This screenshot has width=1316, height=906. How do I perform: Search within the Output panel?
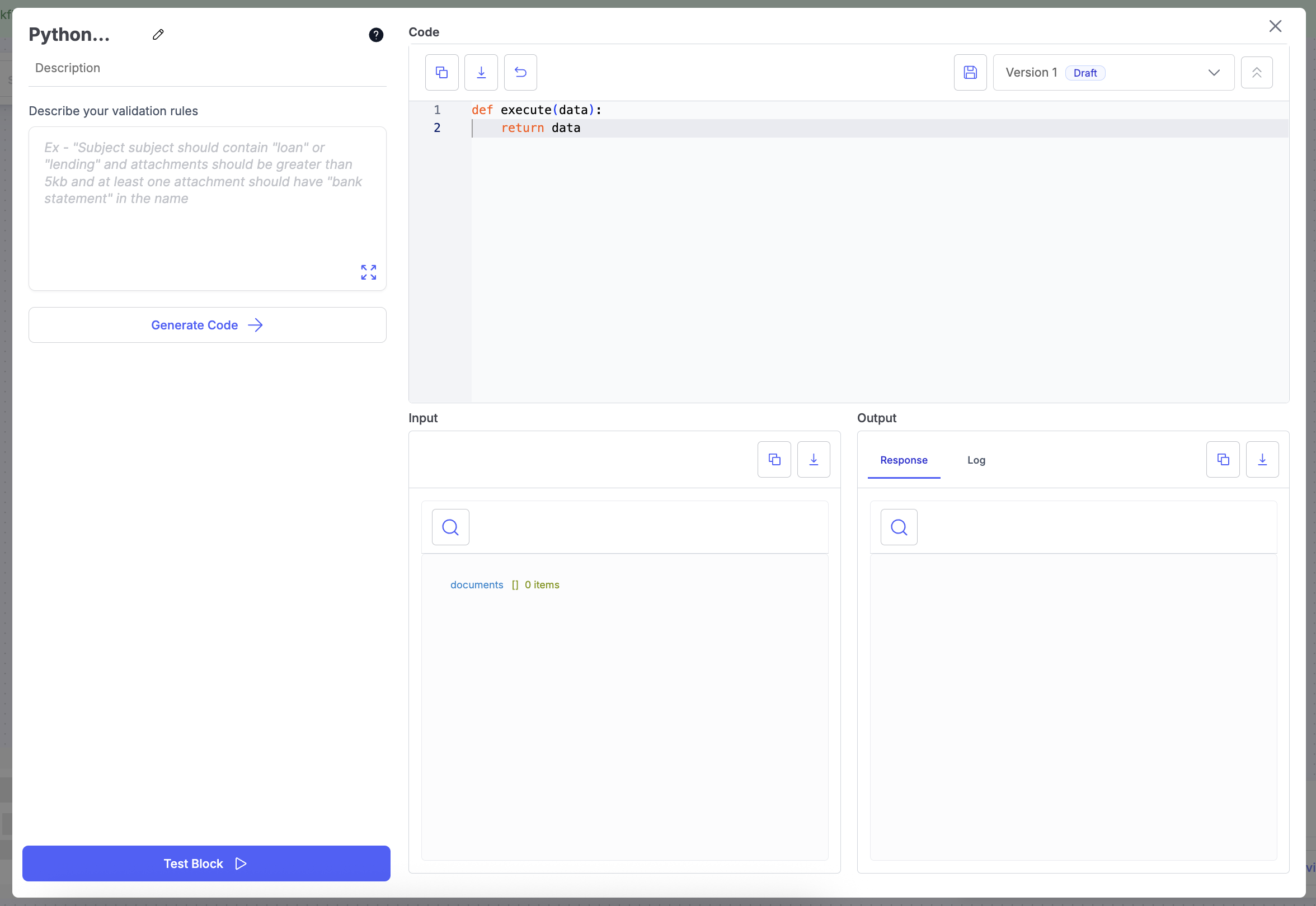pyautogui.click(x=898, y=527)
